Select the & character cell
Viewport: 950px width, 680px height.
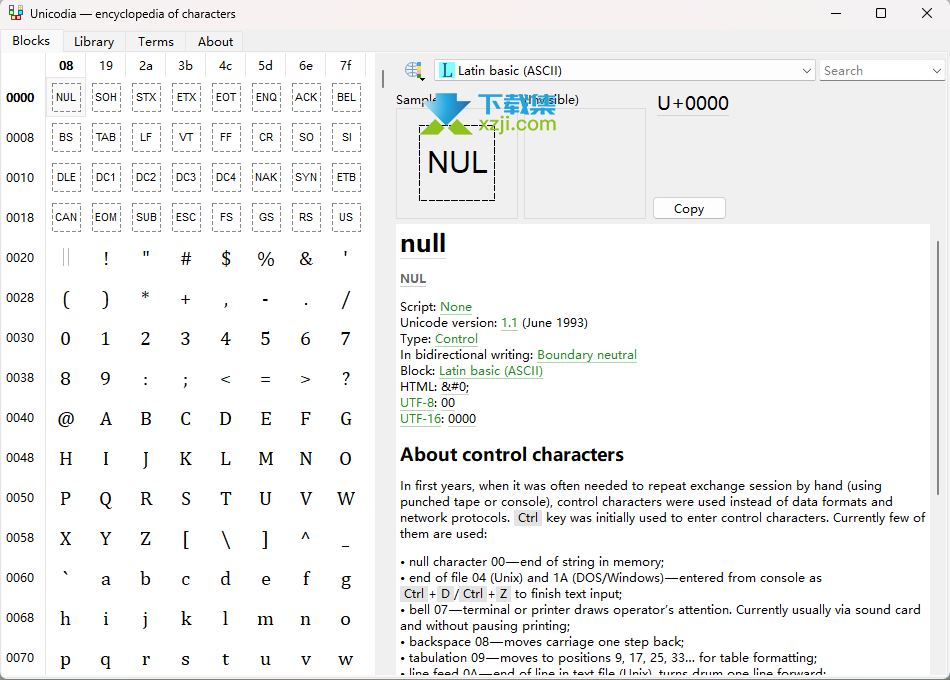click(306, 258)
